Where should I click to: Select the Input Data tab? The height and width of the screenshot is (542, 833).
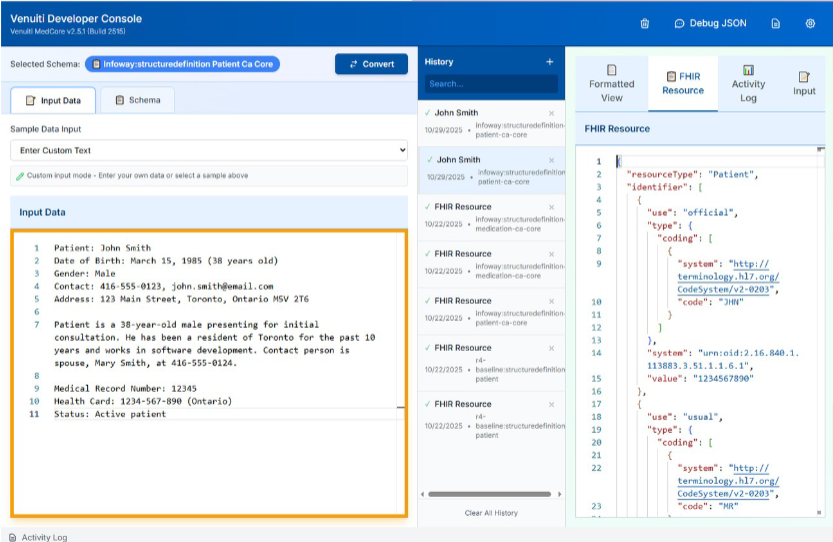tap(53, 100)
